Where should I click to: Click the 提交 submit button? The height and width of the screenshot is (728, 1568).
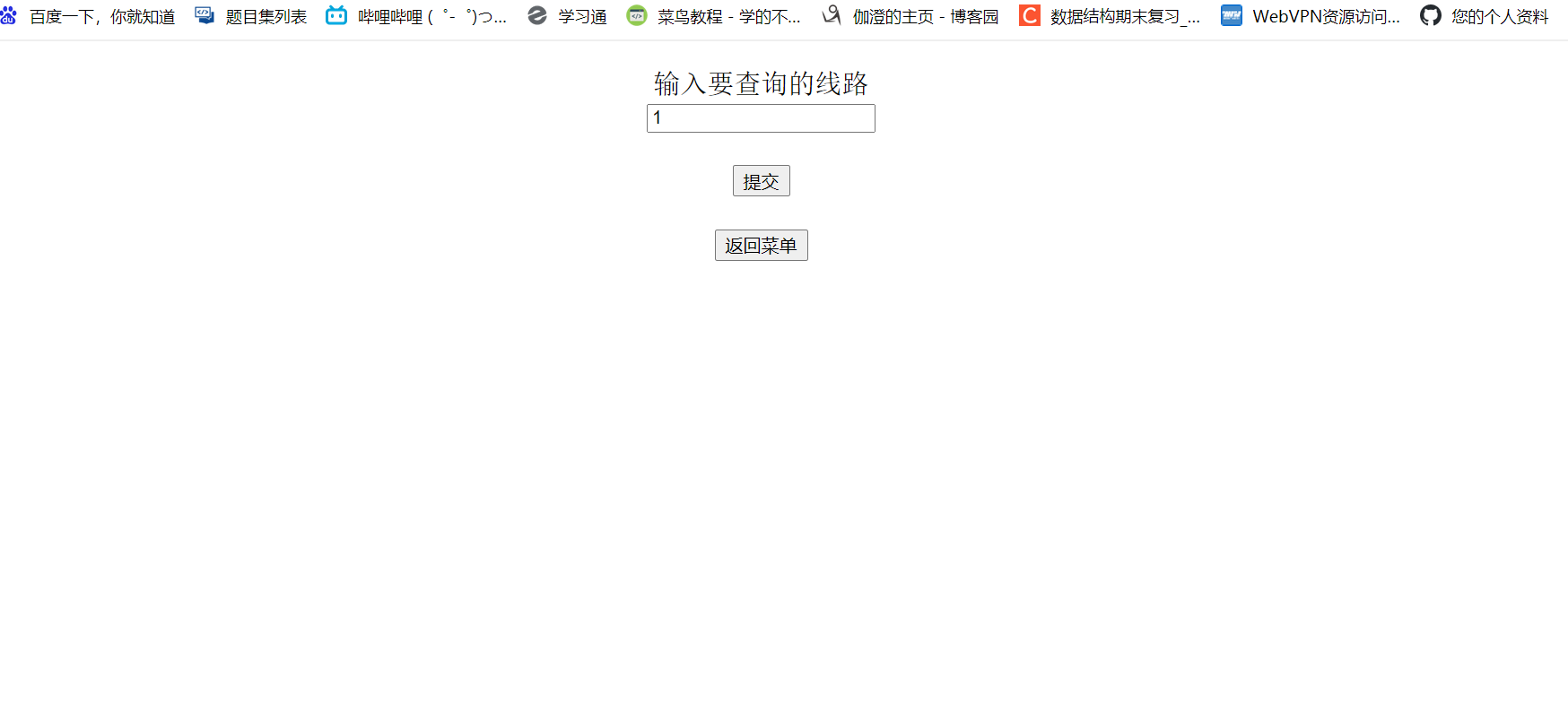tap(762, 181)
